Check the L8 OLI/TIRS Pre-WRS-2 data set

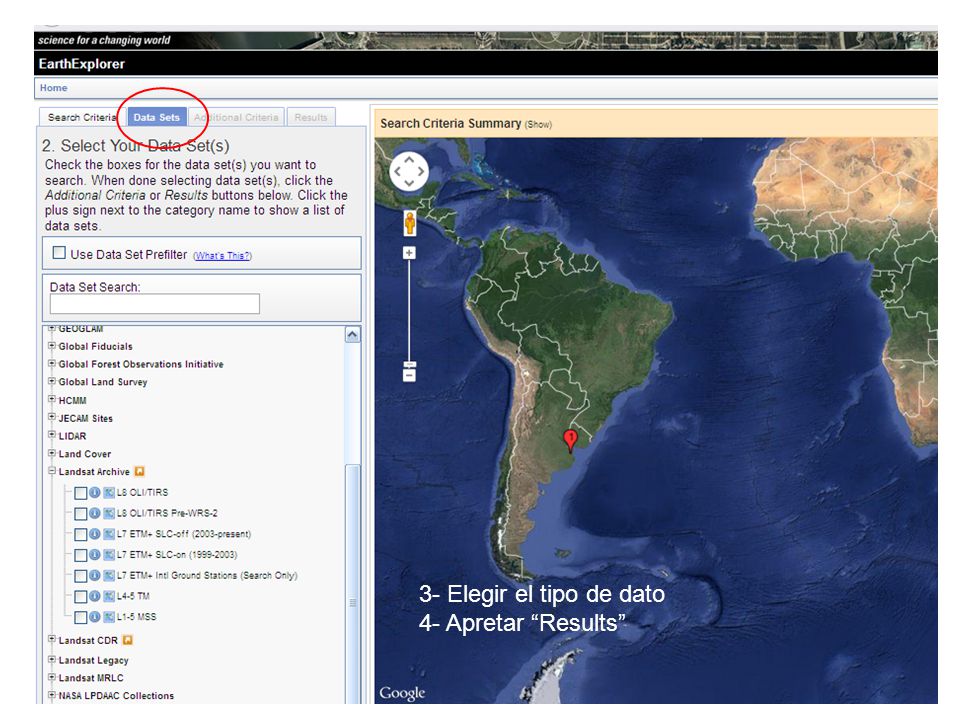pyautogui.click(x=81, y=514)
